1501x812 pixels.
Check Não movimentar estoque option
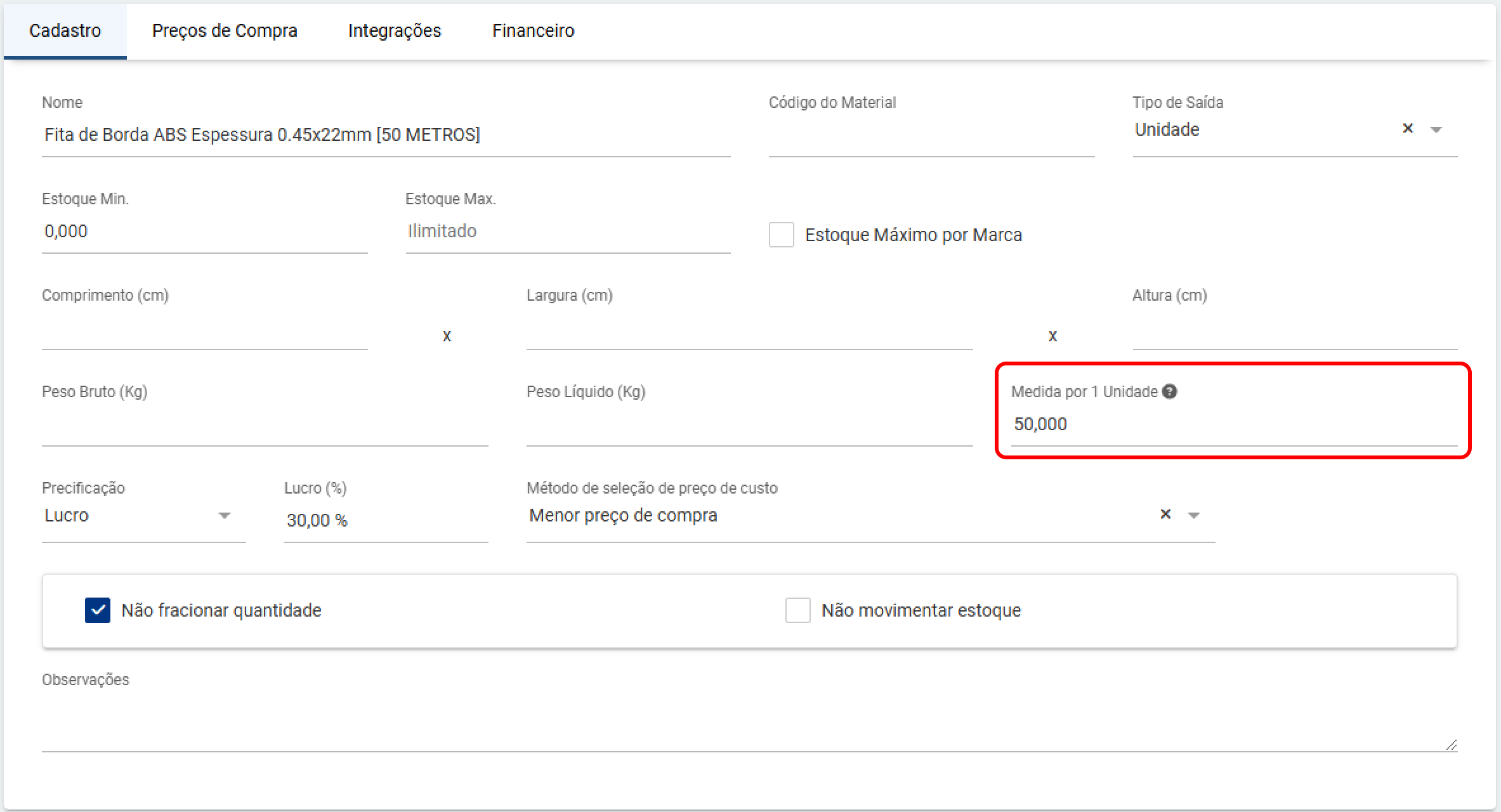point(797,610)
